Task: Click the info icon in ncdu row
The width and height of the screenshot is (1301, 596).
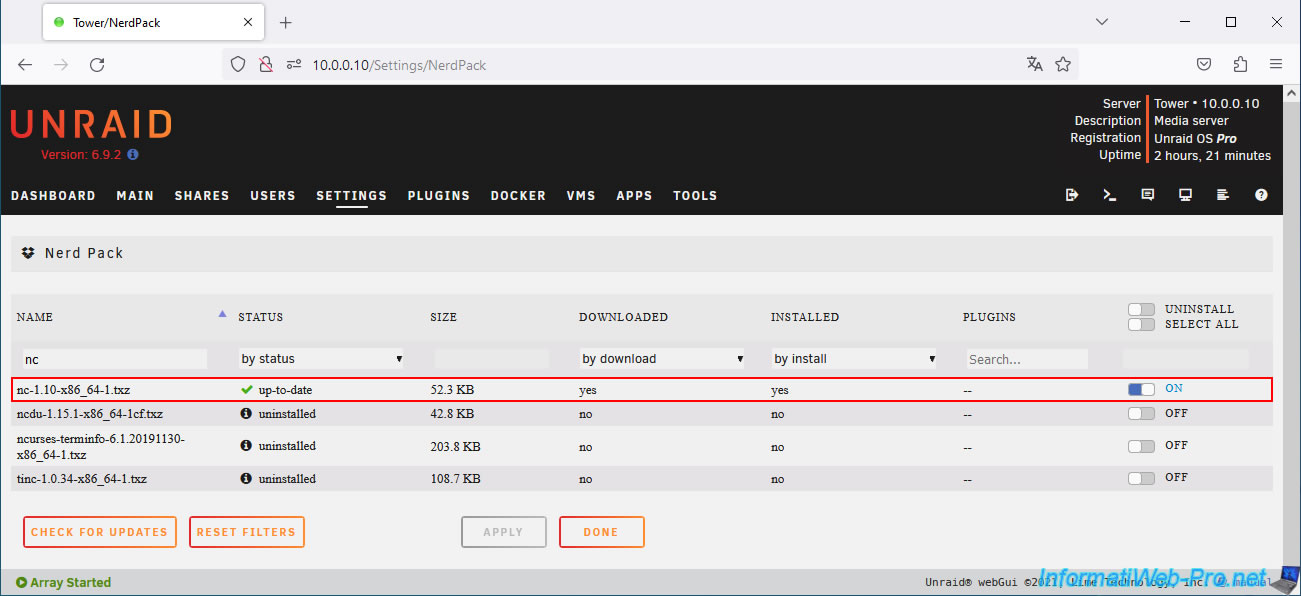Action: coord(246,413)
